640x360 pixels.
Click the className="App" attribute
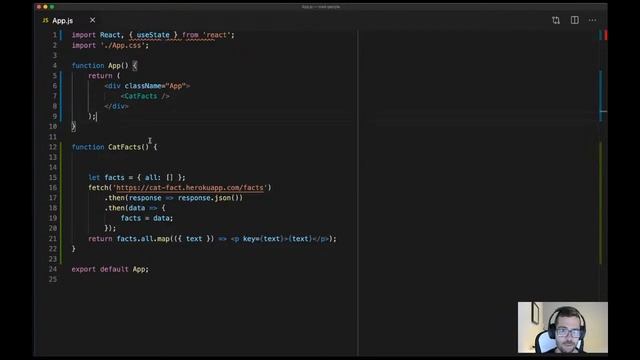coord(155,86)
